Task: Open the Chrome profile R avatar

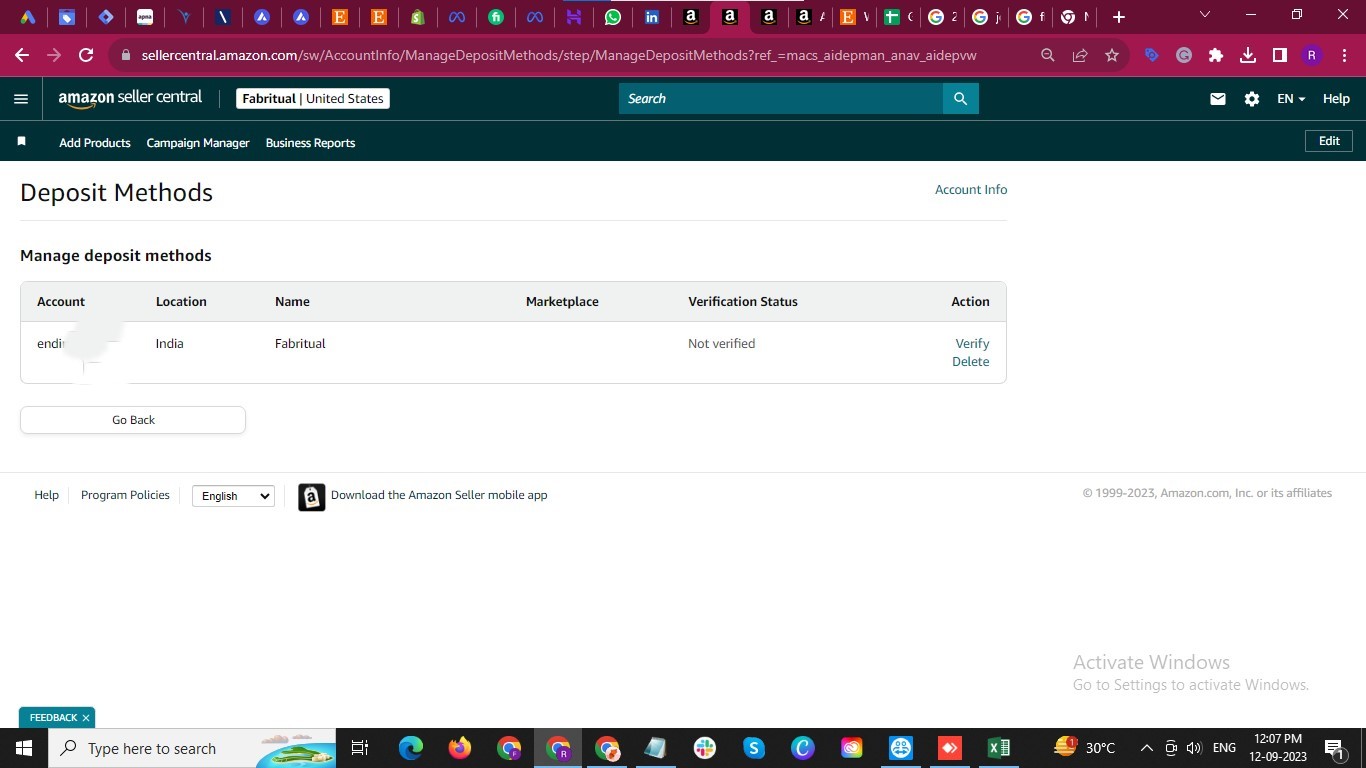Action: click(1312, 55)
